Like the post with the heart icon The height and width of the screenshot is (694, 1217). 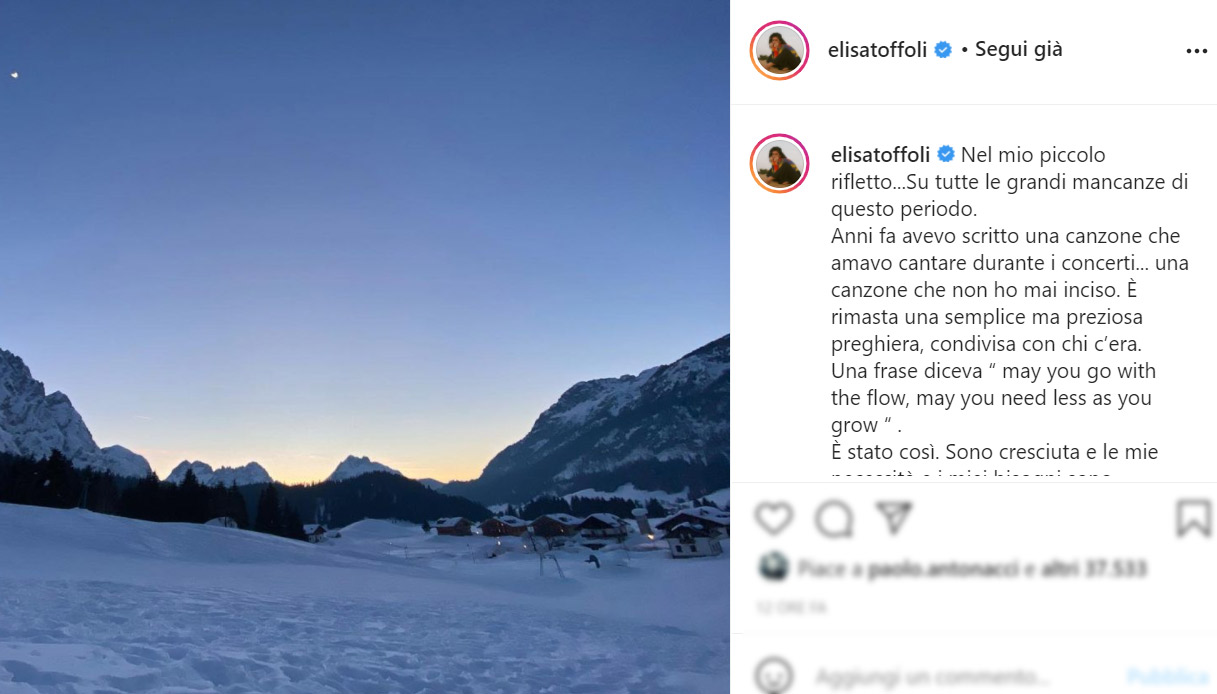[773, 518]
